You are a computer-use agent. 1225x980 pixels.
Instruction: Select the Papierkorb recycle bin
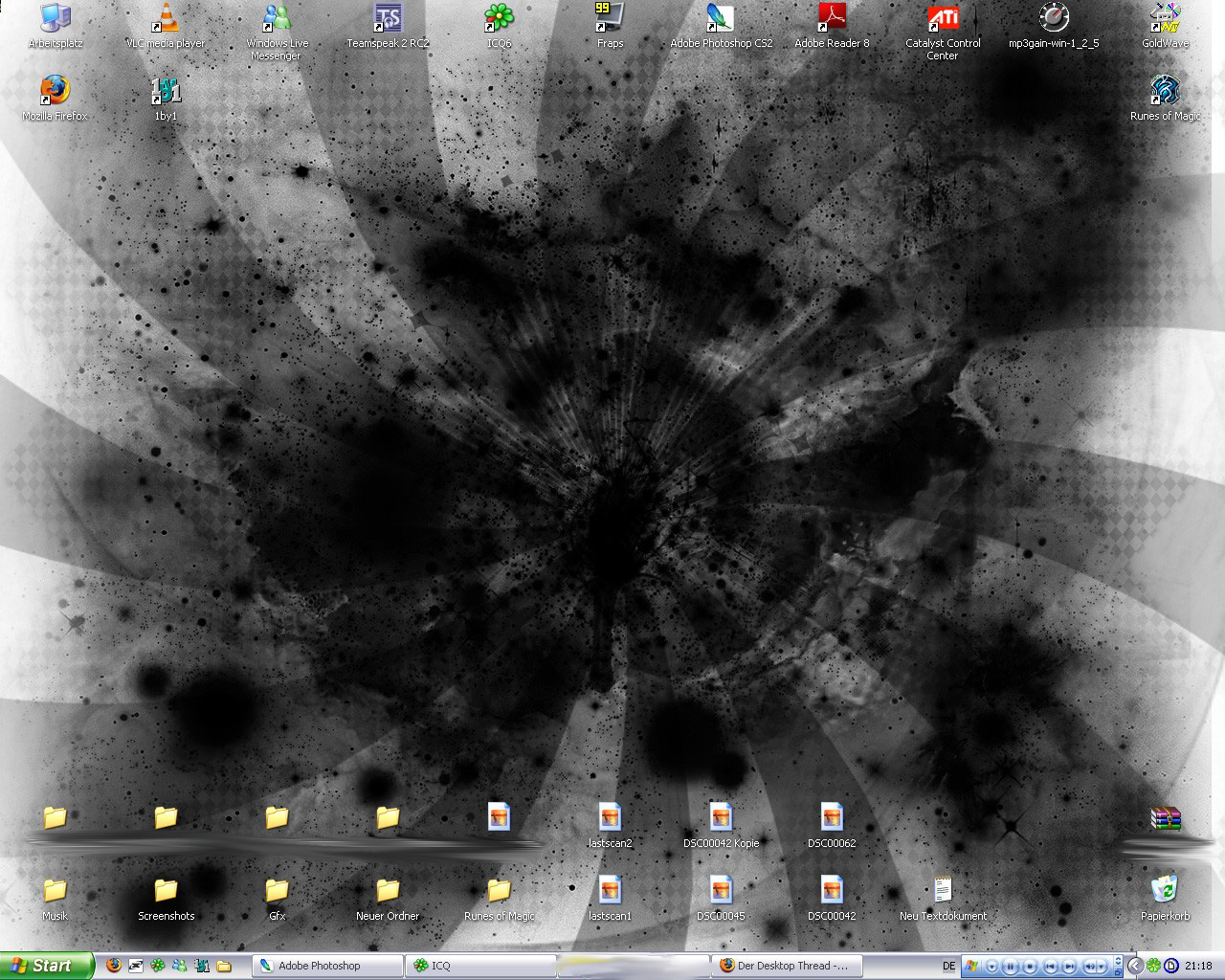pyautogui.click(x=1165, y=890)
